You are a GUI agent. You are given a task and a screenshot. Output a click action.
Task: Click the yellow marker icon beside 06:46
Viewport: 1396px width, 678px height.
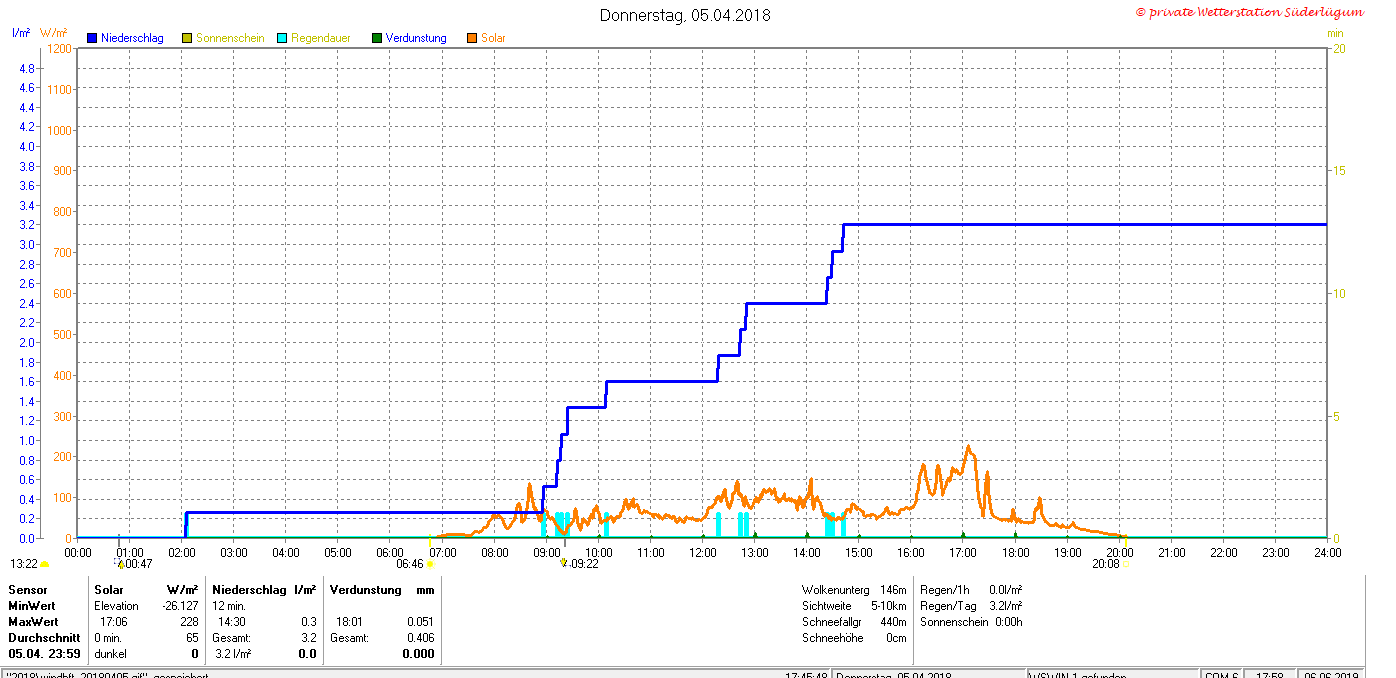431,564
